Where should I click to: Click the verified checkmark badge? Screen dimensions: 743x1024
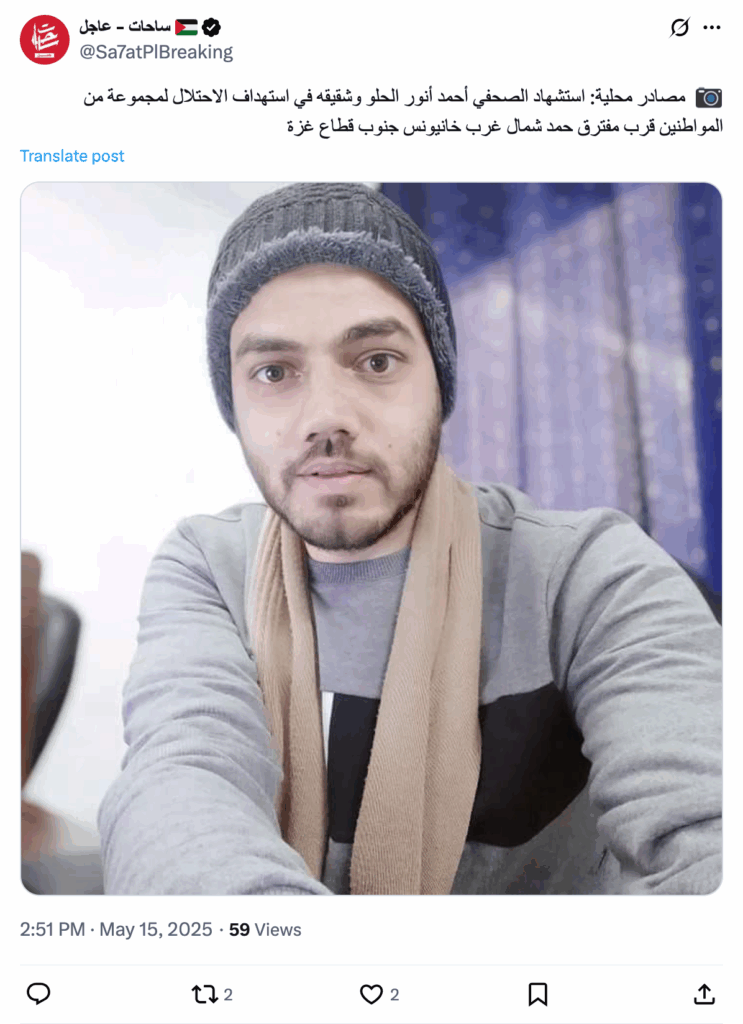[x=211, y=27]
